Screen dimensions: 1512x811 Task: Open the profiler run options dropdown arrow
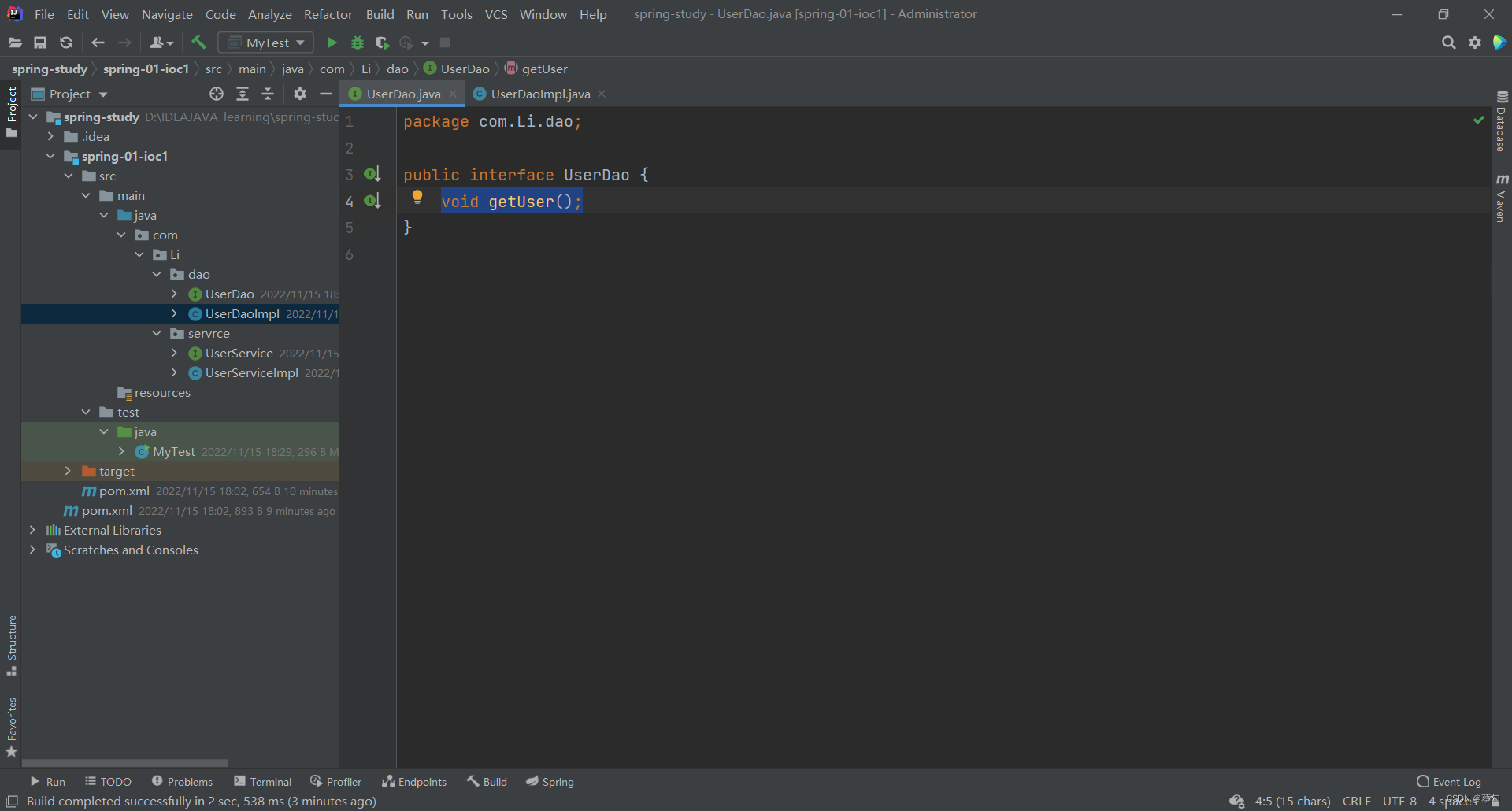point(425,43)
